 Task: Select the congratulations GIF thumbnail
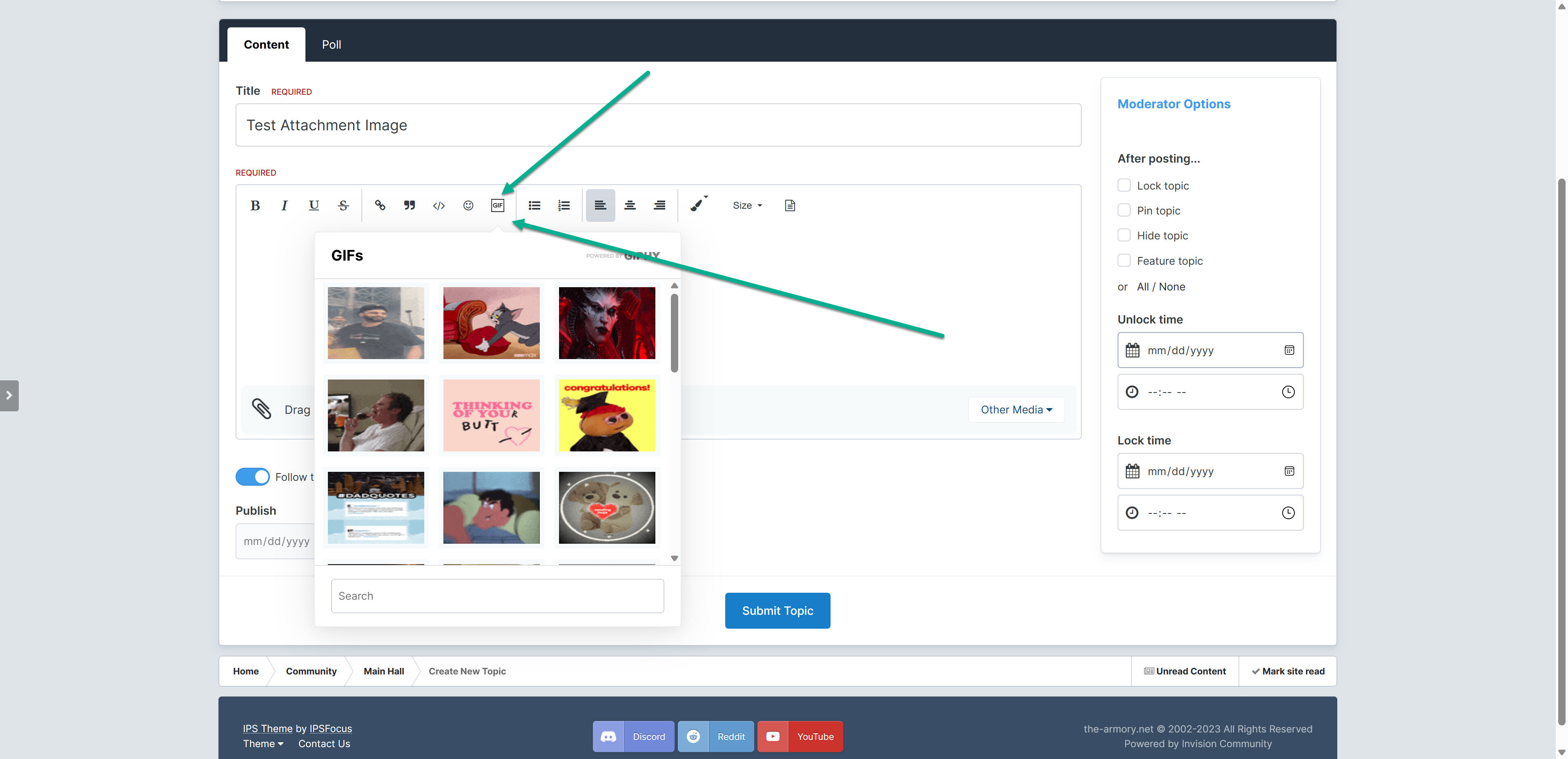606,415
